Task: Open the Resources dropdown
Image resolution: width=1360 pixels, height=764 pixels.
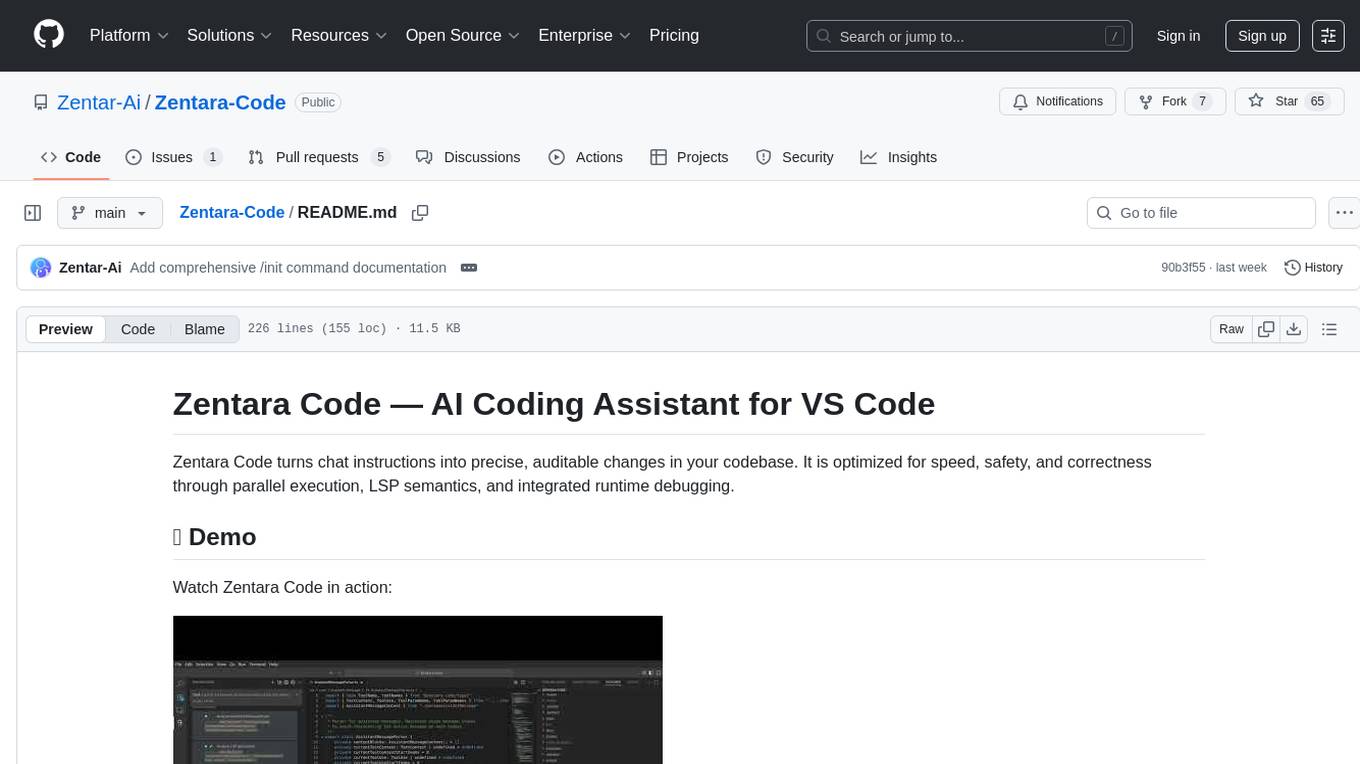Action: click(x=339, y=35)
